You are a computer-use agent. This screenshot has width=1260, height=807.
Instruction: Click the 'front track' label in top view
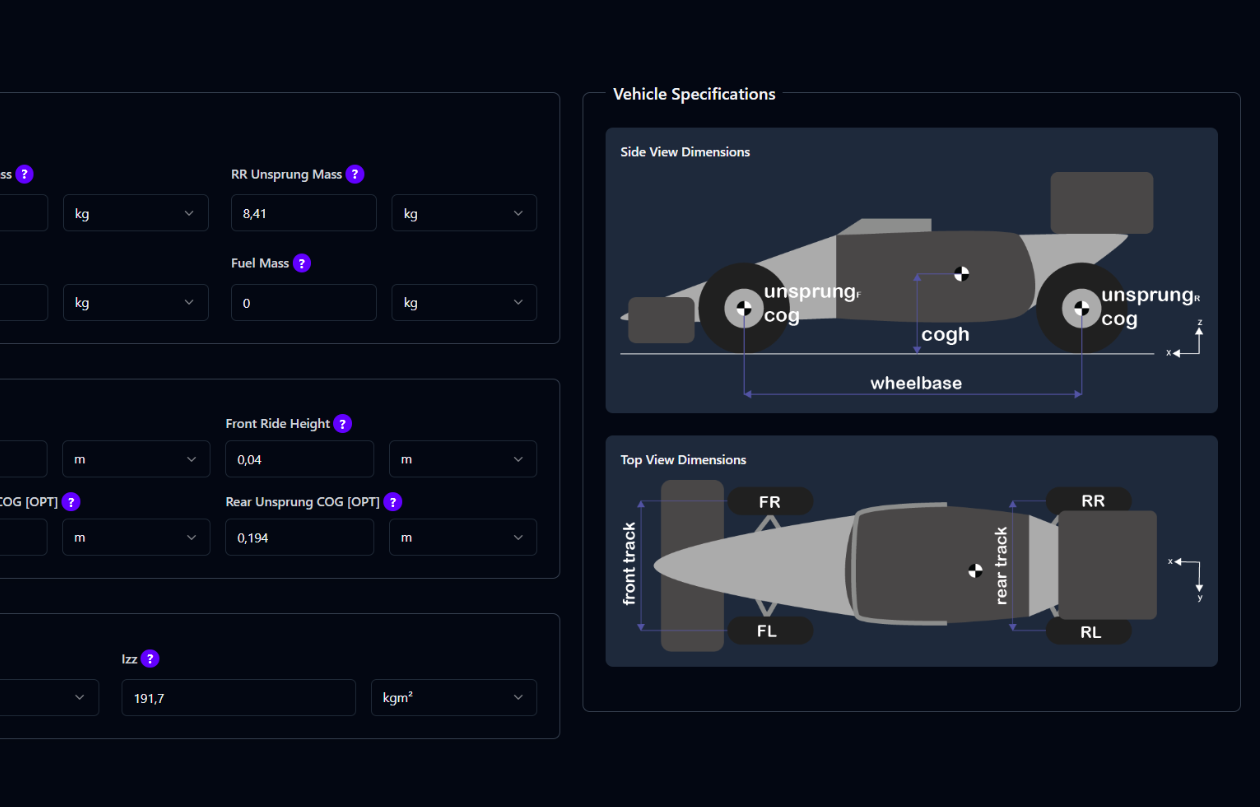click(629, 564)
